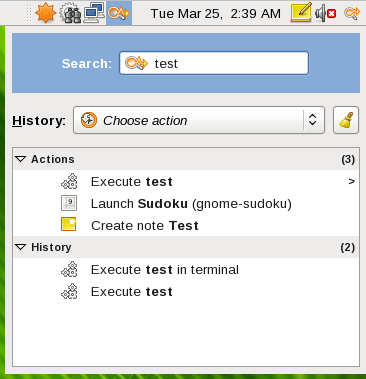Select Create note Test action

click(186, 226)
